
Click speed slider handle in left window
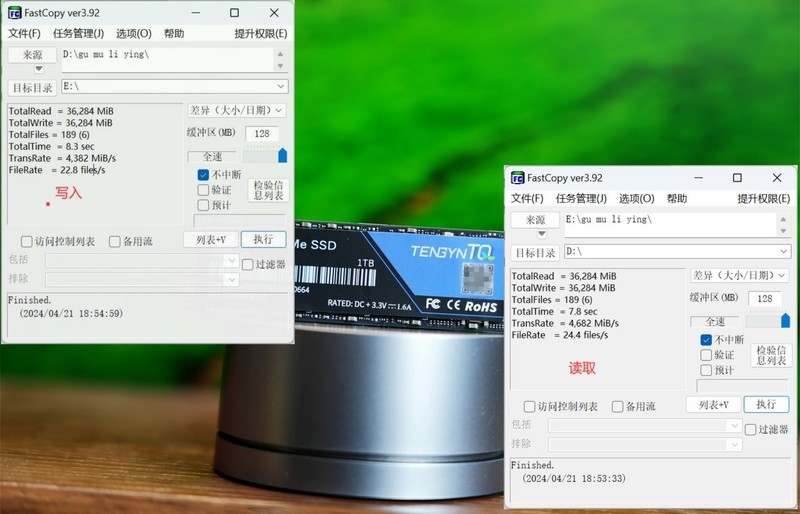(x=283, y=155)
